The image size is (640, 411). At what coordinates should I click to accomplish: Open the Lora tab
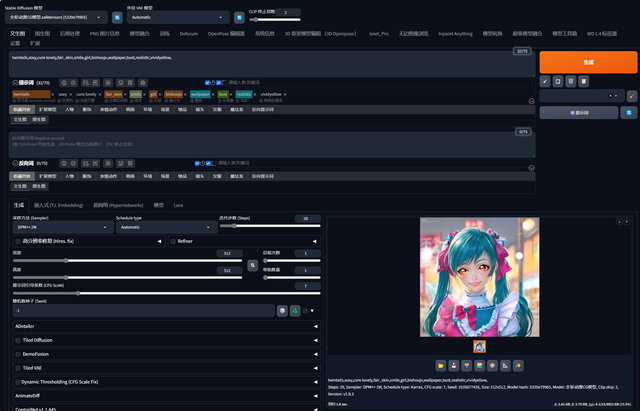178,204
